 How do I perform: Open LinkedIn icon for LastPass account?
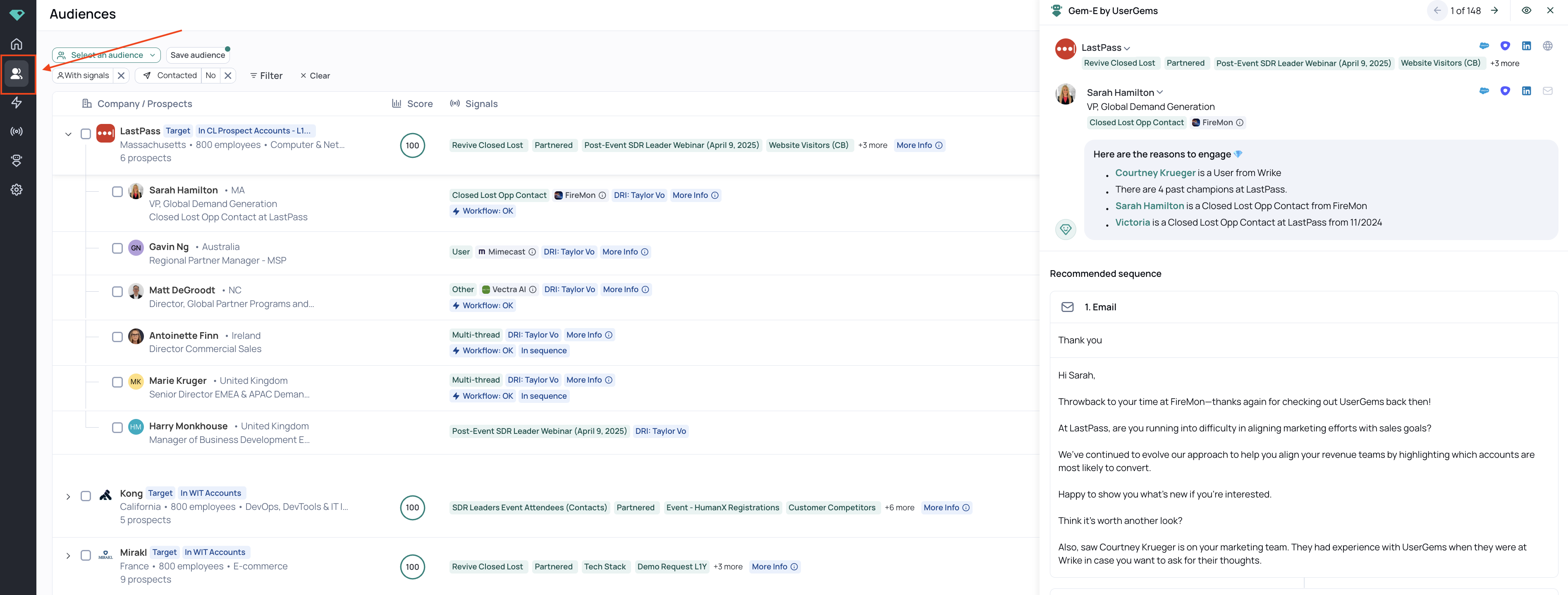[1526, 45]
